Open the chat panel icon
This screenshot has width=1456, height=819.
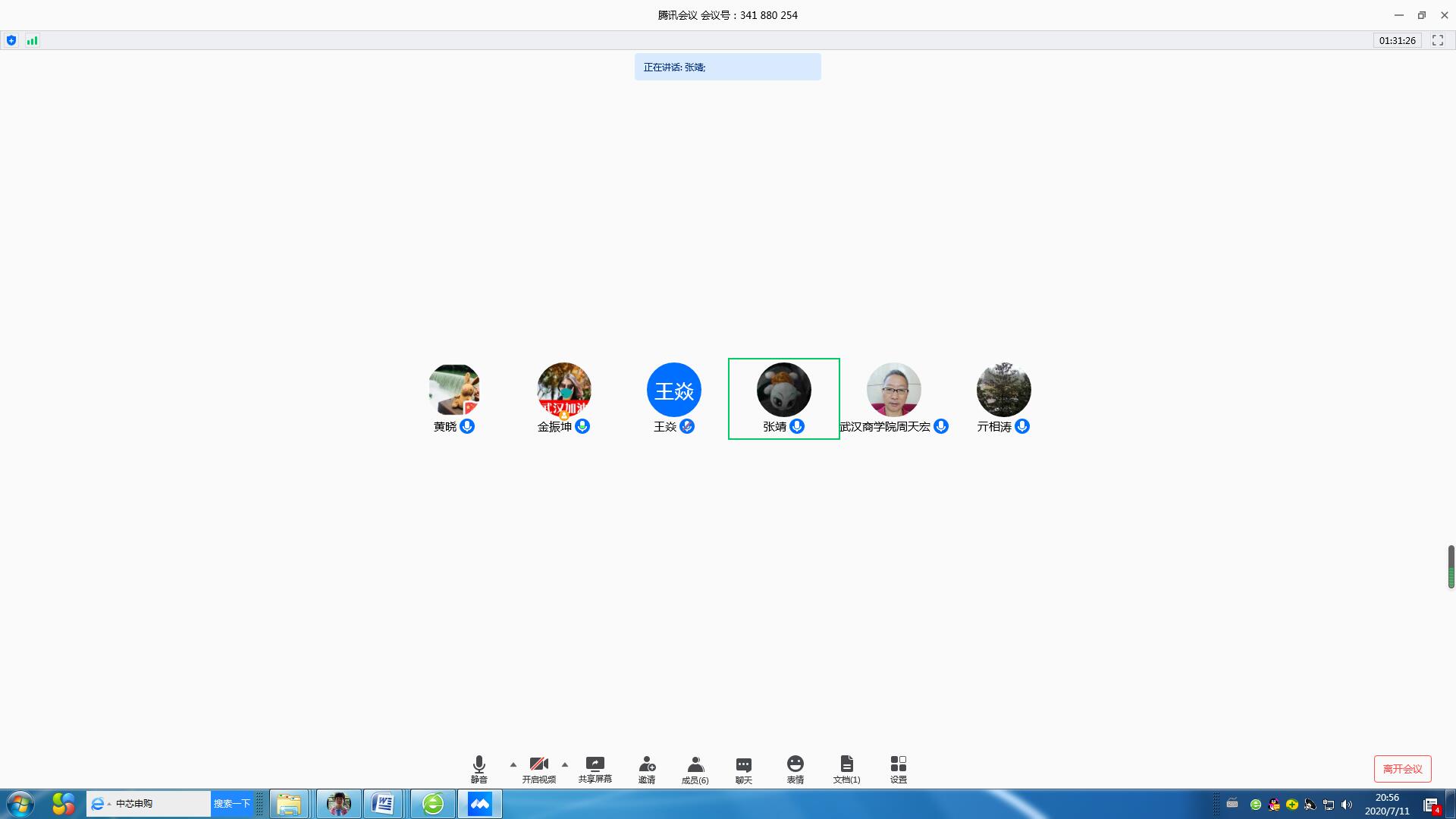point(743,764)
